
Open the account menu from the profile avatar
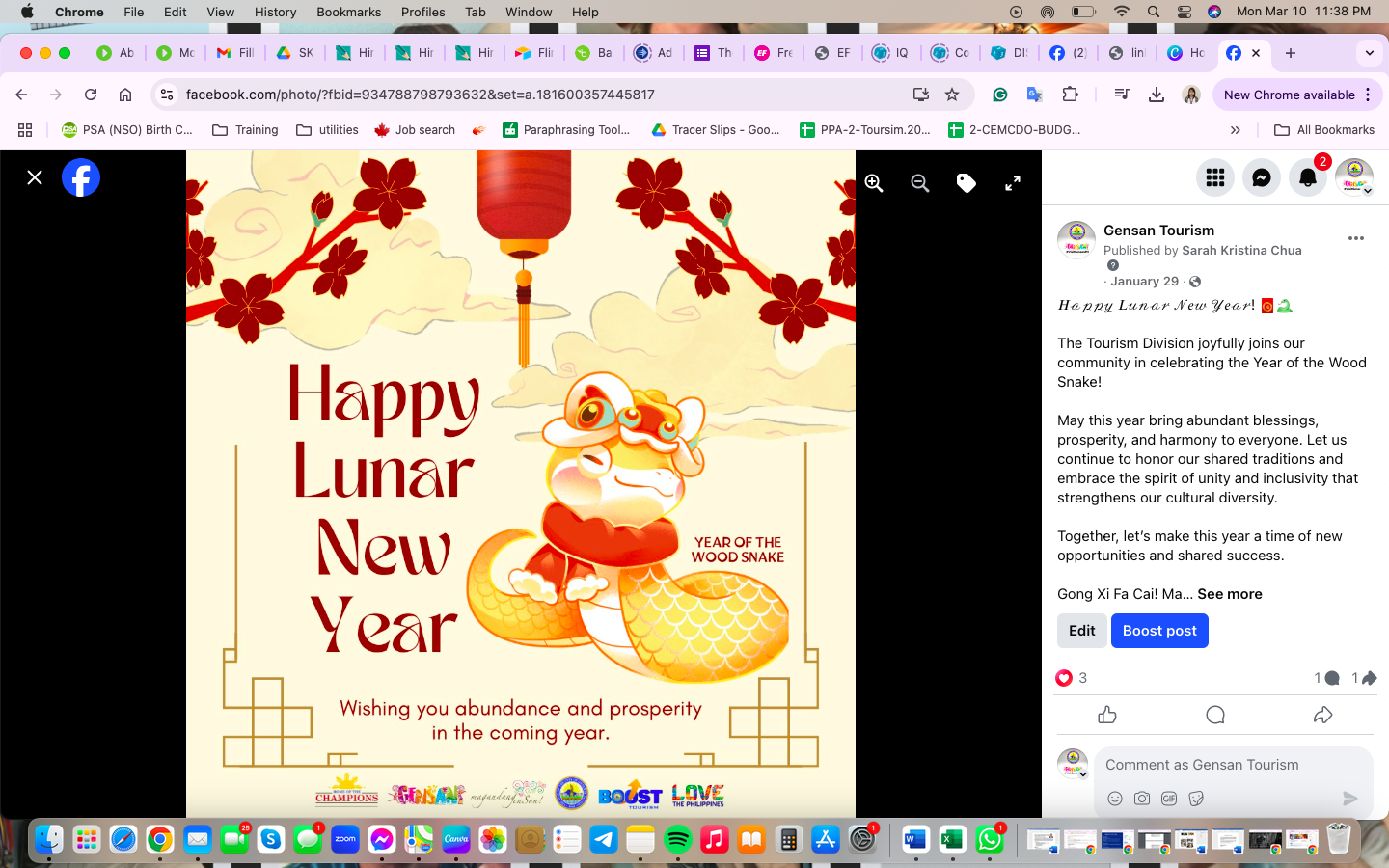pos(1354,177)
